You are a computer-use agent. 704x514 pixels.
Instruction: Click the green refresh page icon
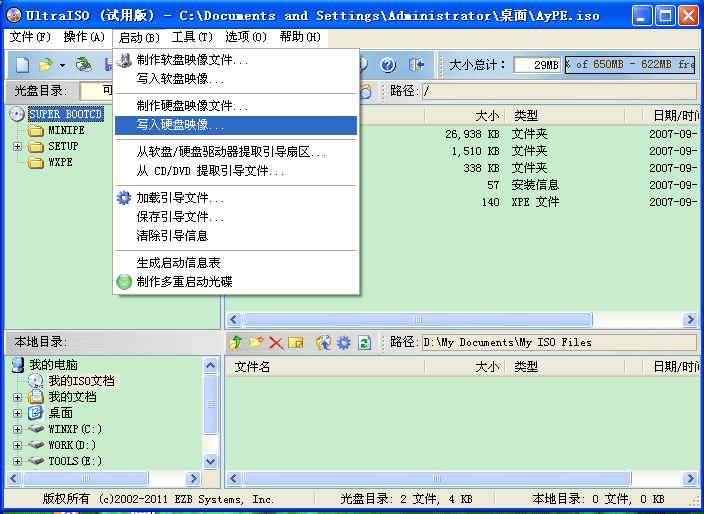(x=364, y=343)
